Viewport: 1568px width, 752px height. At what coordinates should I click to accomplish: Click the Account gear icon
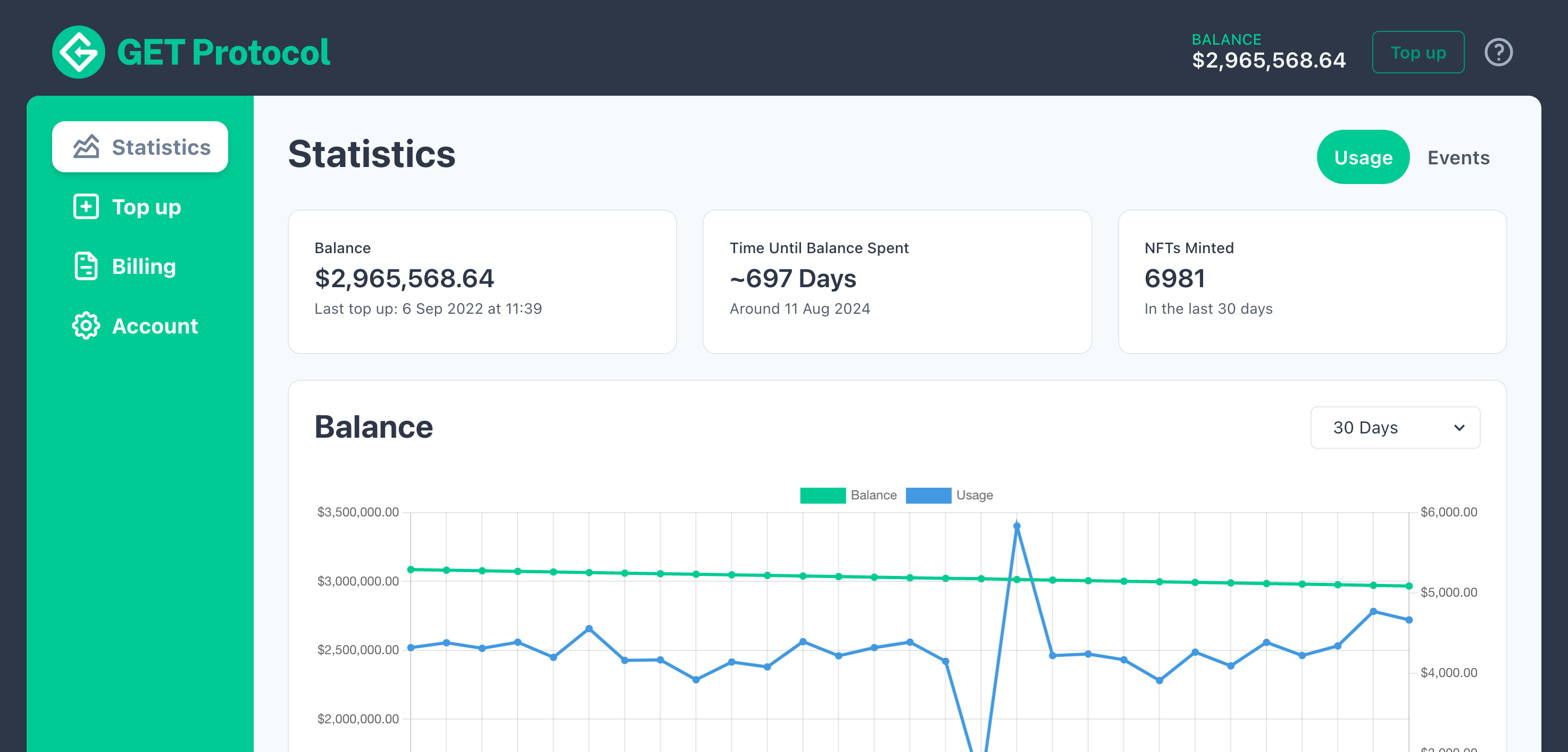click(86, 325)
